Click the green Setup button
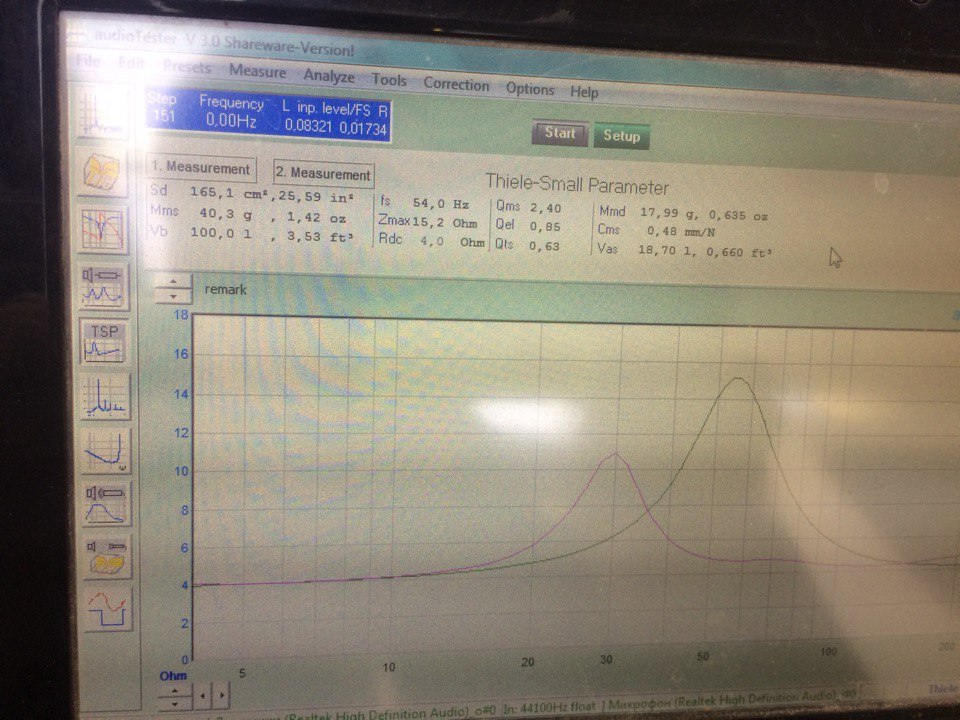Viewport: 960px width, 720px height. 621,135
